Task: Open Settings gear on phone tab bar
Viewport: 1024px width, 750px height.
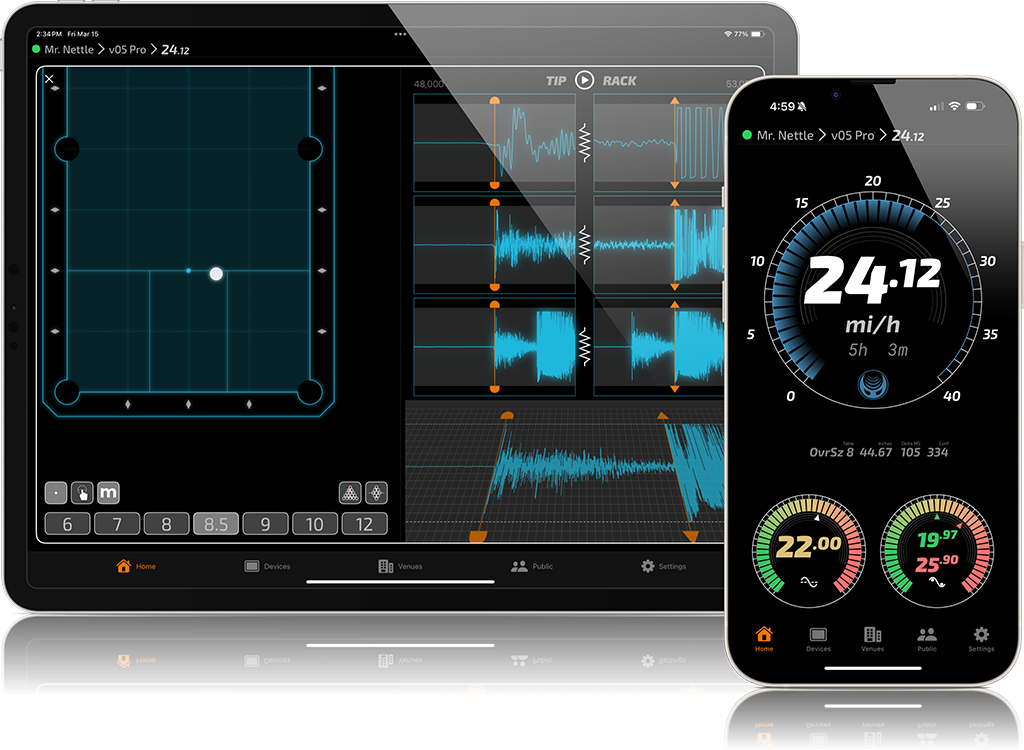Action: tap(981, 640)
